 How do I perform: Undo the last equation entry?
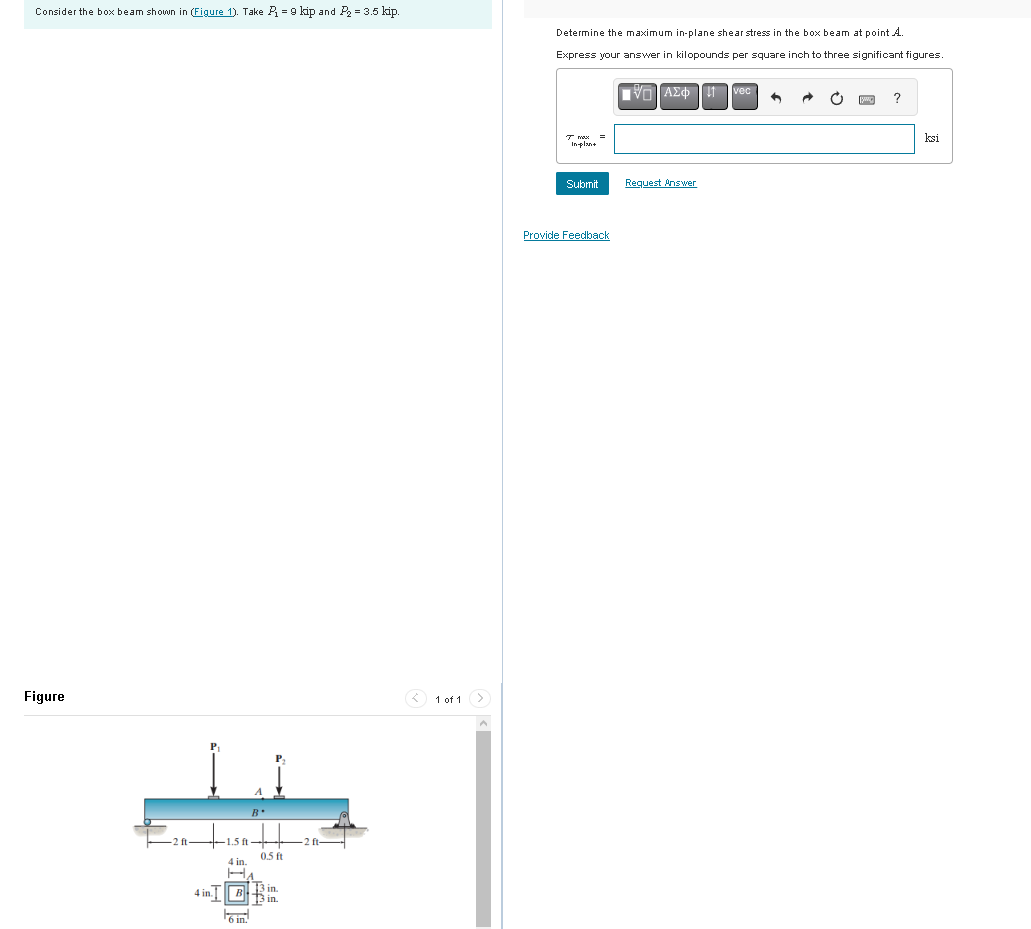click(x=775, y=97)
